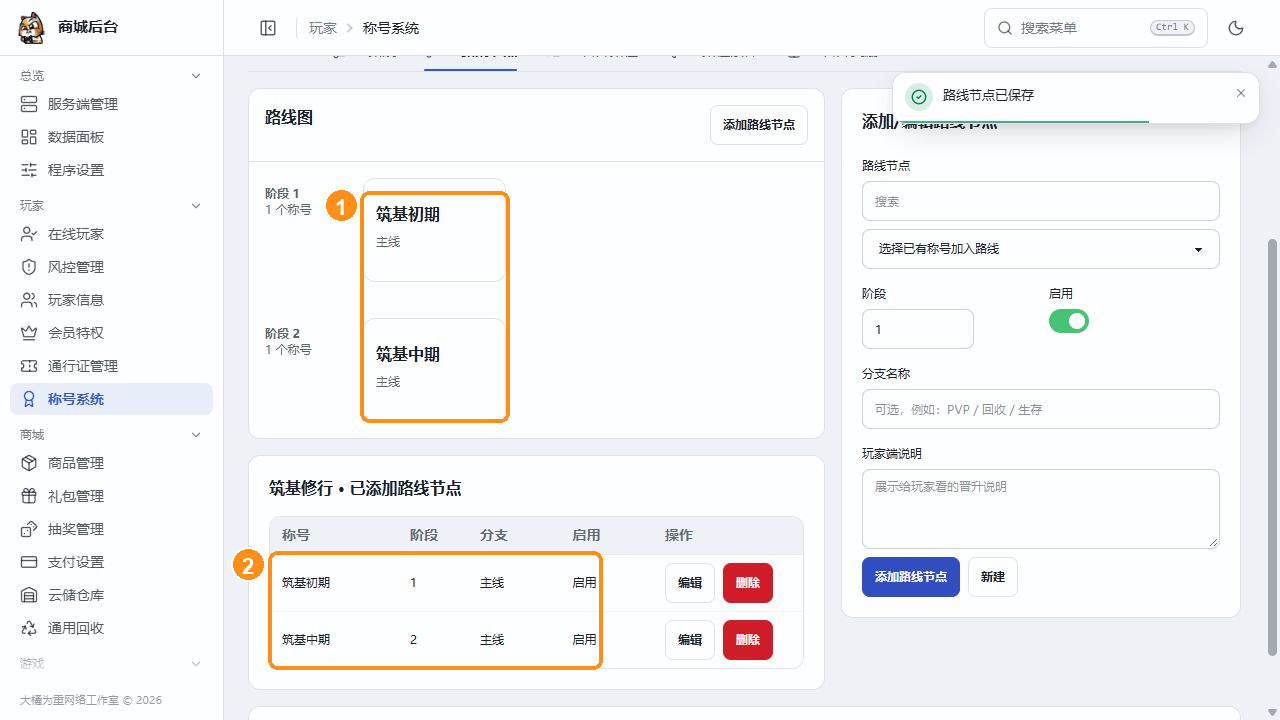Dismiss the 路线节点已保存 notification

[1241, 93]
